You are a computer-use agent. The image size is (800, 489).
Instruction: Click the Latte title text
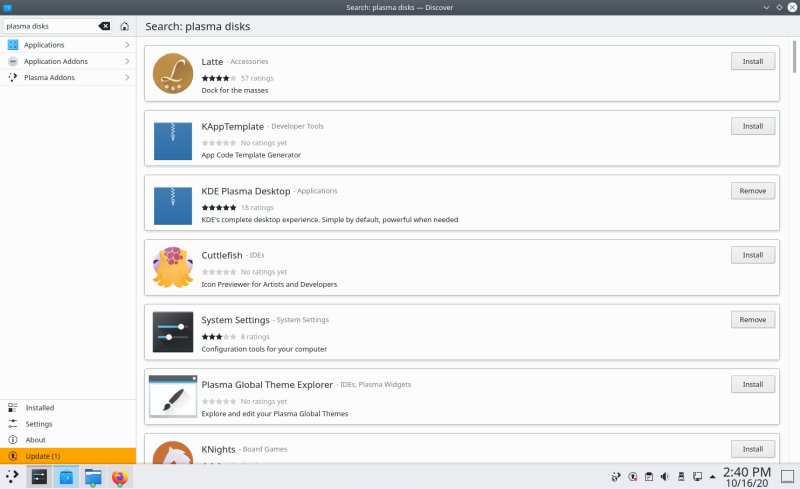pos(212,62)
